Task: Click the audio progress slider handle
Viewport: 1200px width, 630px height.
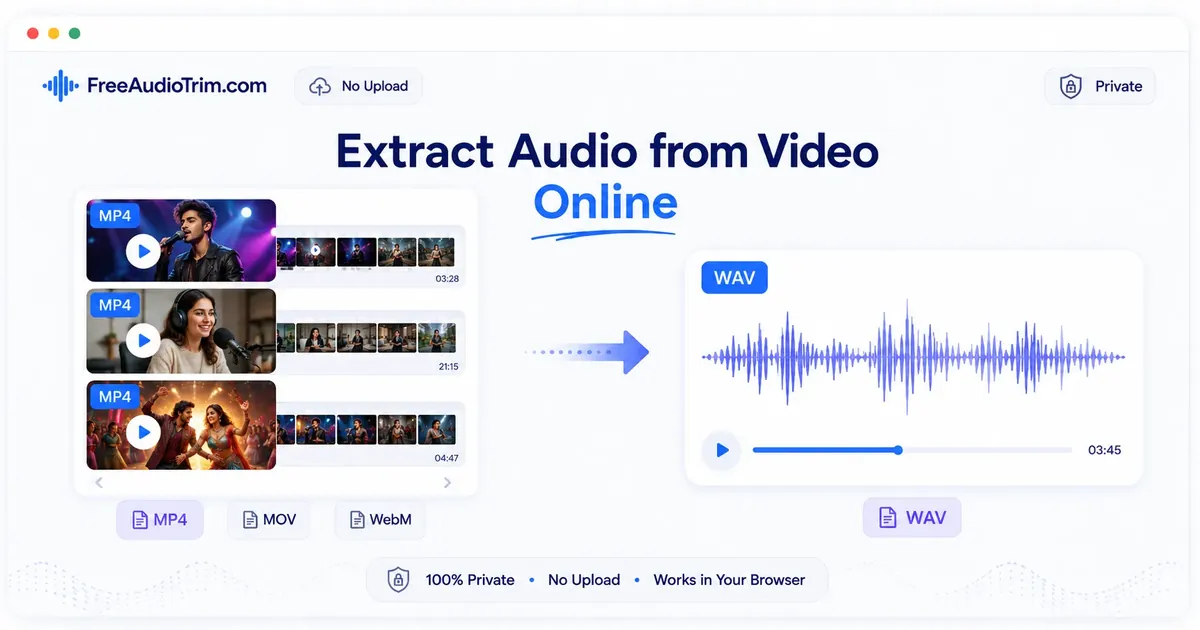Action: coord(898,450)
